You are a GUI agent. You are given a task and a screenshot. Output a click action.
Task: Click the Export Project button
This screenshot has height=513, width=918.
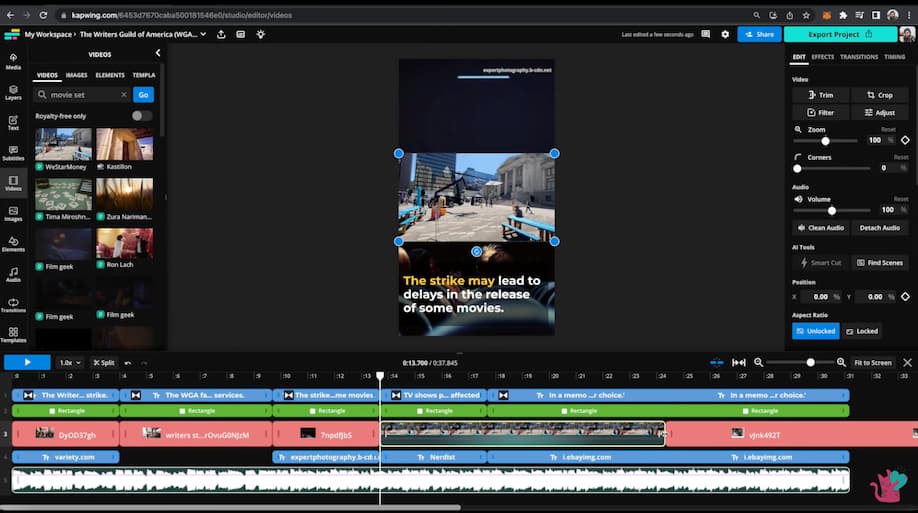pos(839,34)
